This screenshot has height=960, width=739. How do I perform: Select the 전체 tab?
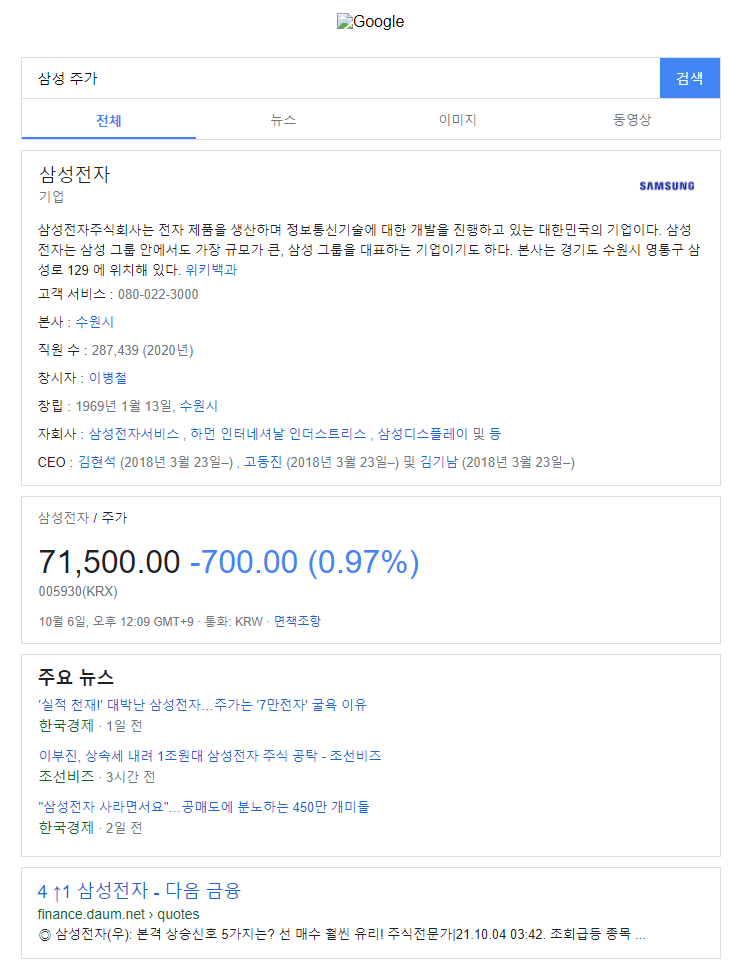click(x=109, y=120)
